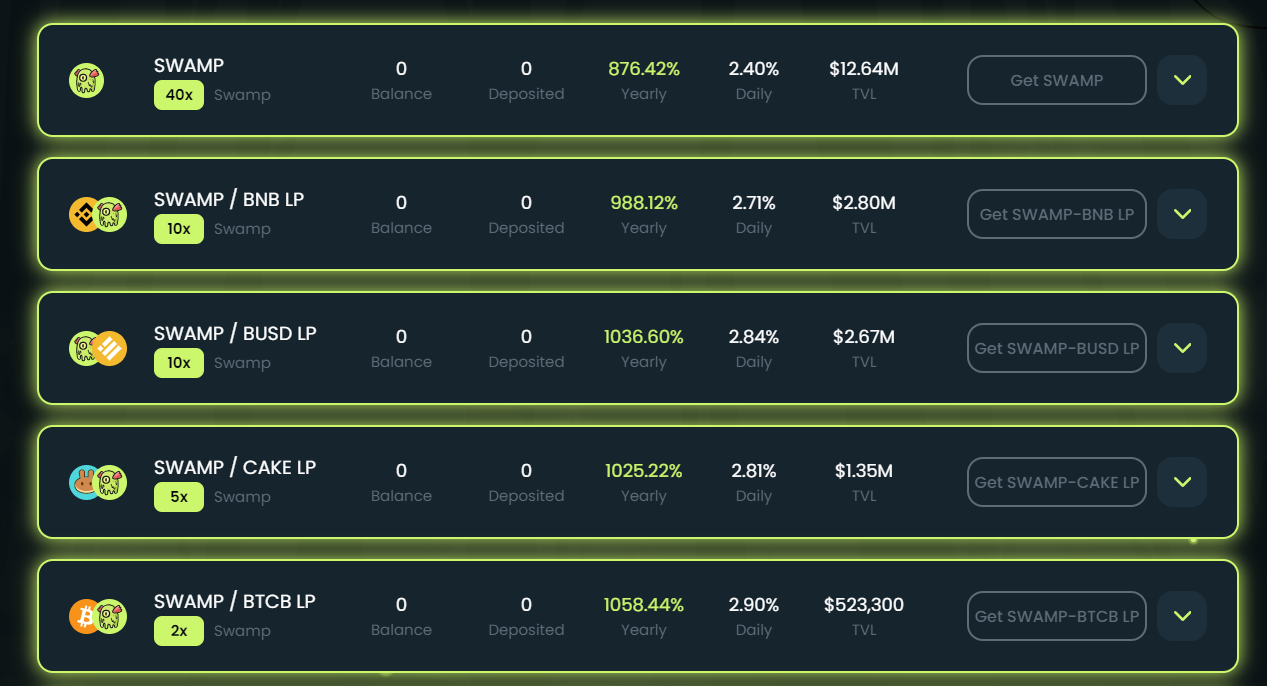Viewport: 1267px width, 686px height.
Task: Expand the SWAMP pool details chevron
Action: pos(1182,80)
